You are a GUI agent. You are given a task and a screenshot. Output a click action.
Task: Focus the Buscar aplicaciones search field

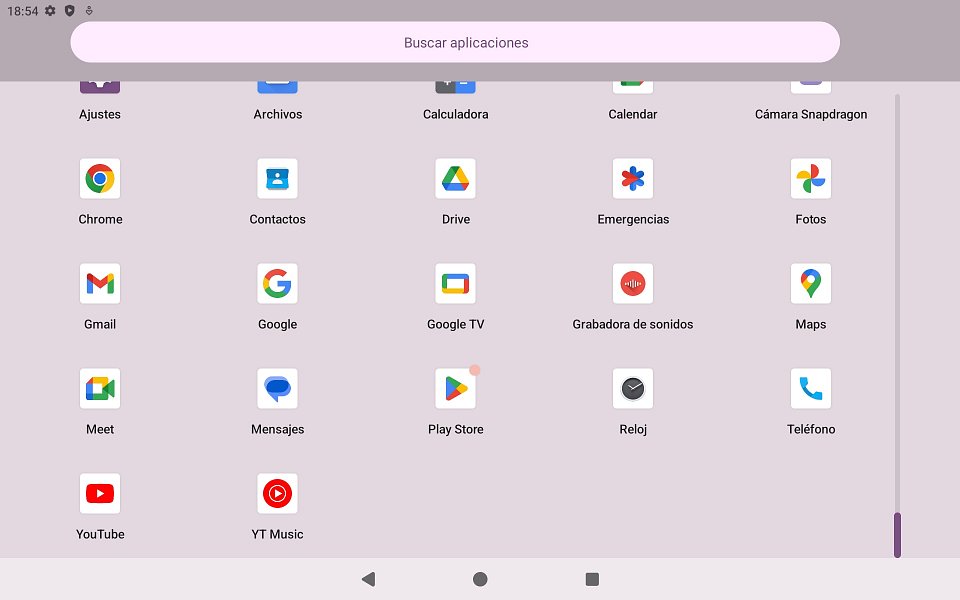pos(455,42)
